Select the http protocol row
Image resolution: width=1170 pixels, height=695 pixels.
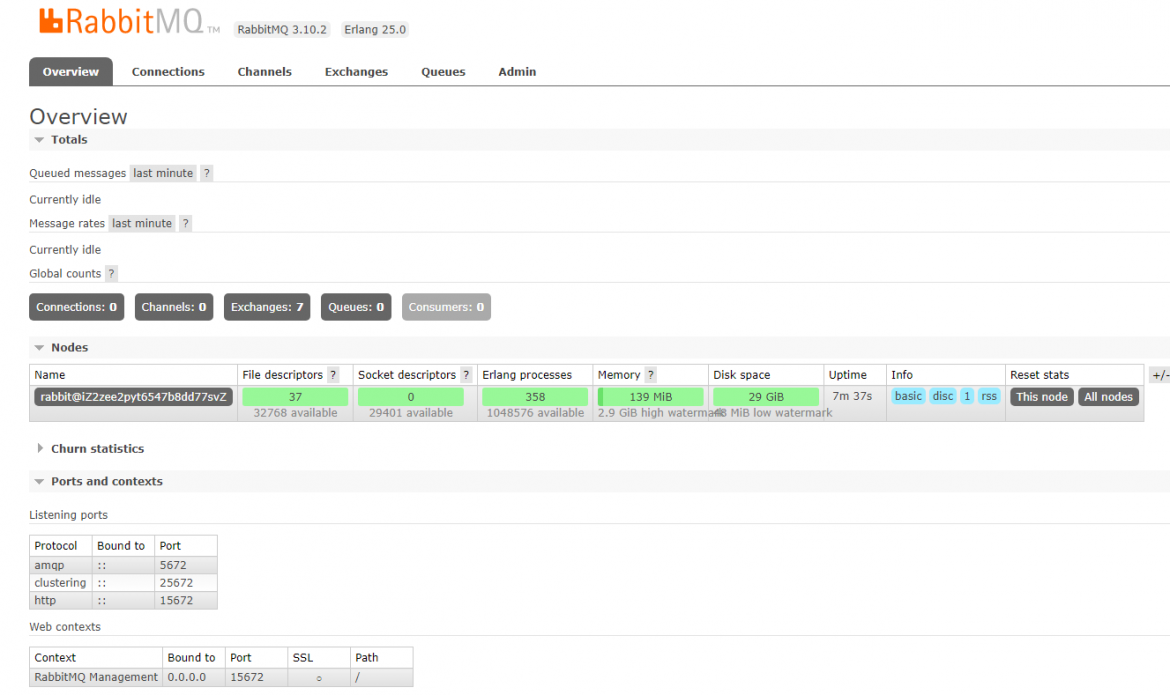[x=123, y=600]
